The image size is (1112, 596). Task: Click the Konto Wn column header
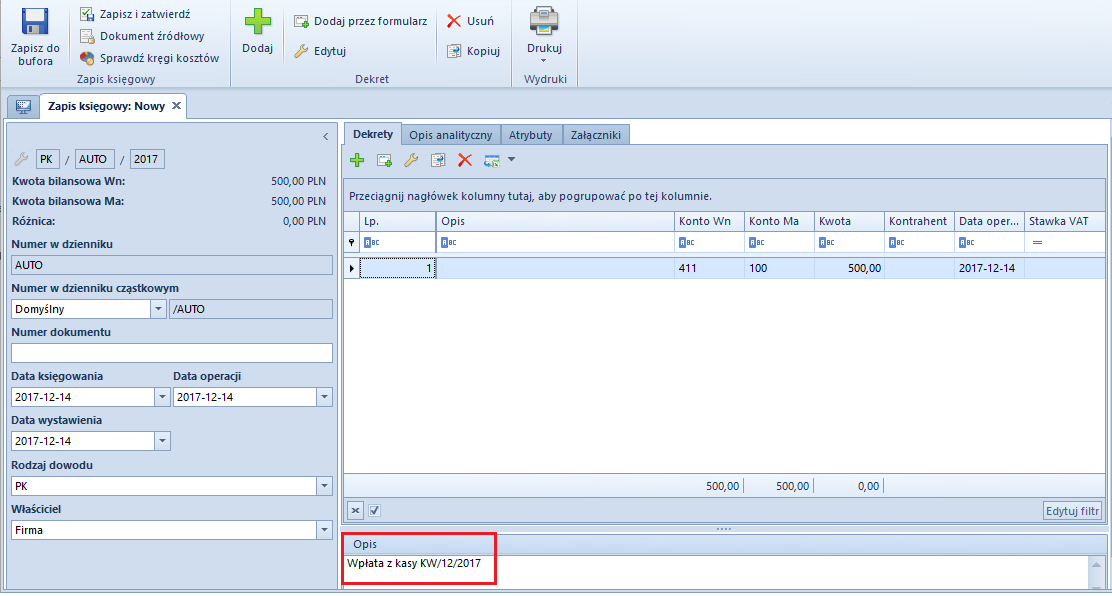click(709, 221)
